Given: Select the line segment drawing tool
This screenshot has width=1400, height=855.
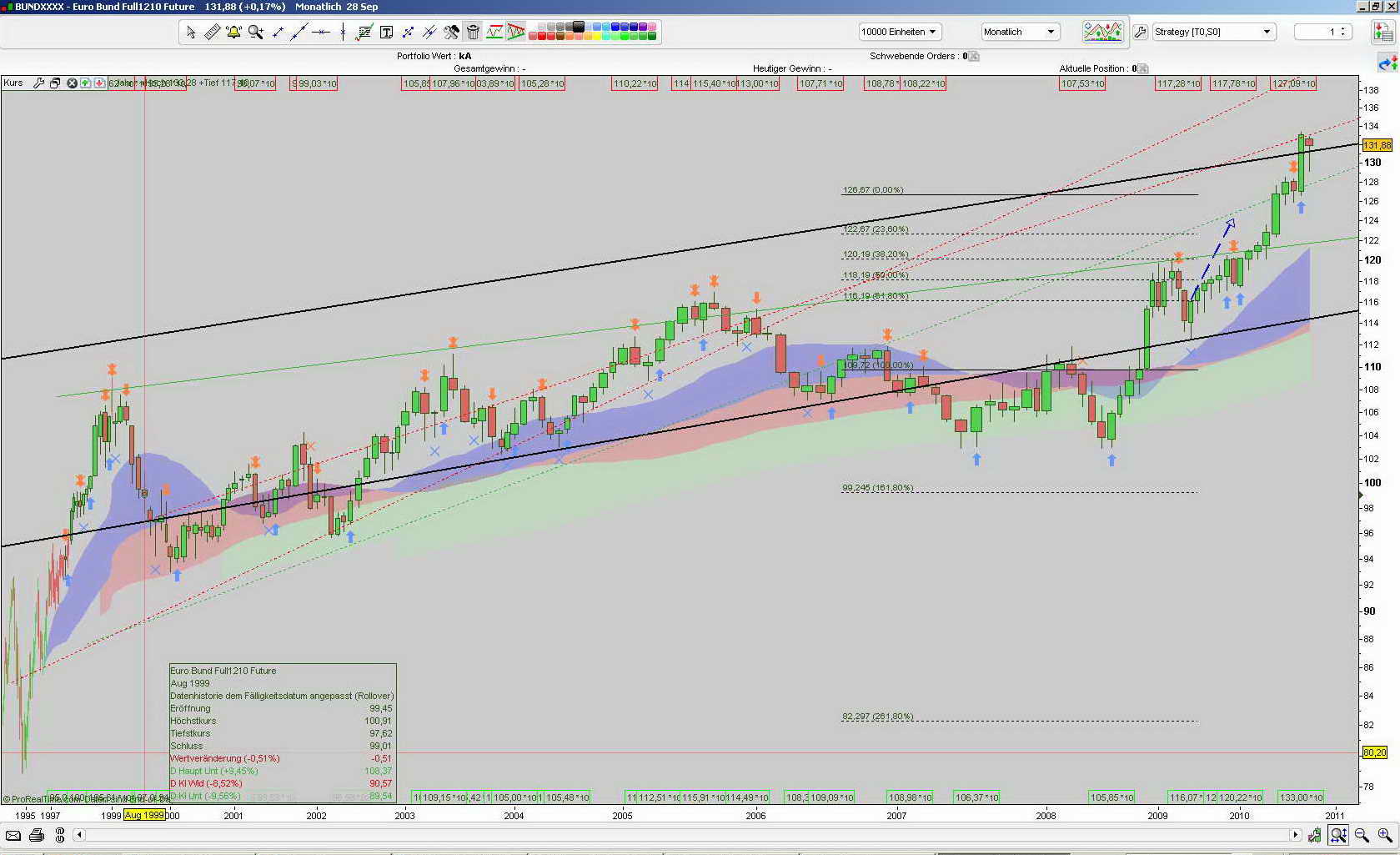Looking at the screenshot, I should 278,32.
